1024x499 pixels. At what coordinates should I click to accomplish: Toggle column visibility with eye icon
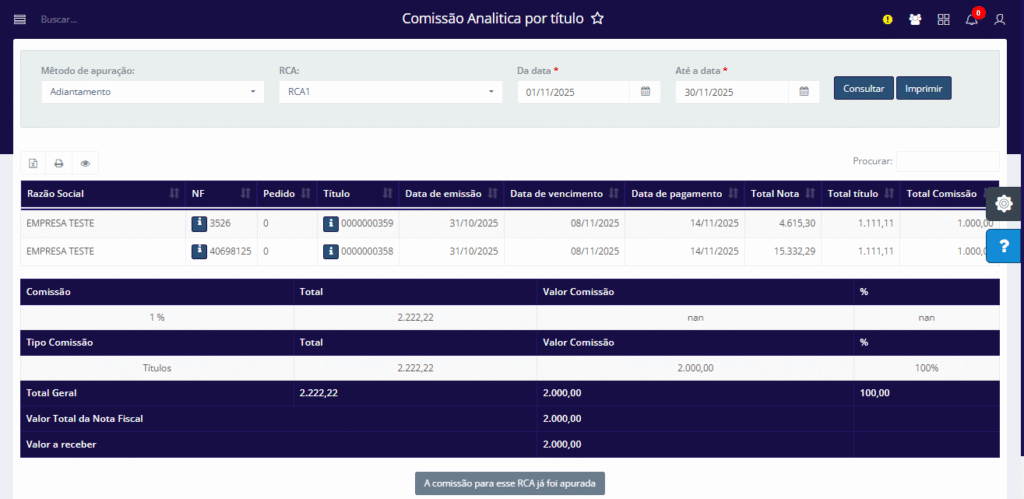[x=85, y=163]
